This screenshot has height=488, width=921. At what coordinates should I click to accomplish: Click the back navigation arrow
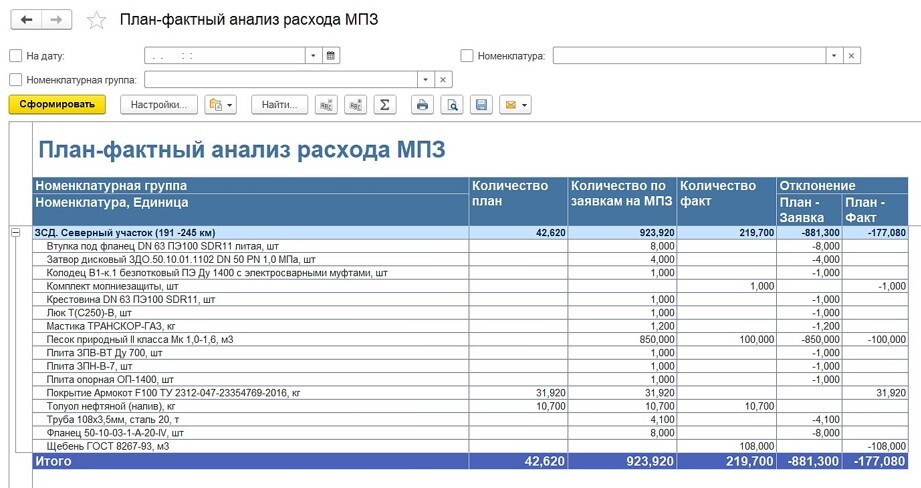point(26,20)
